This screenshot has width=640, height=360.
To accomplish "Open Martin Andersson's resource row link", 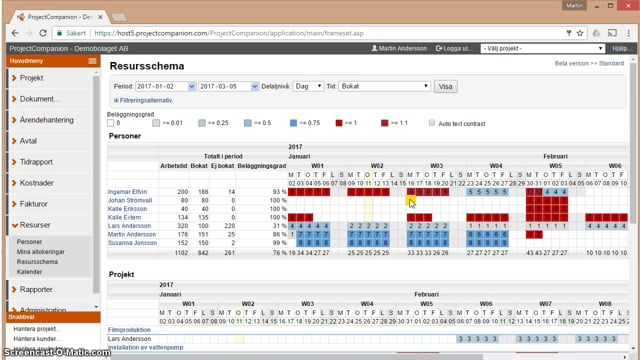I will point(132,234).
